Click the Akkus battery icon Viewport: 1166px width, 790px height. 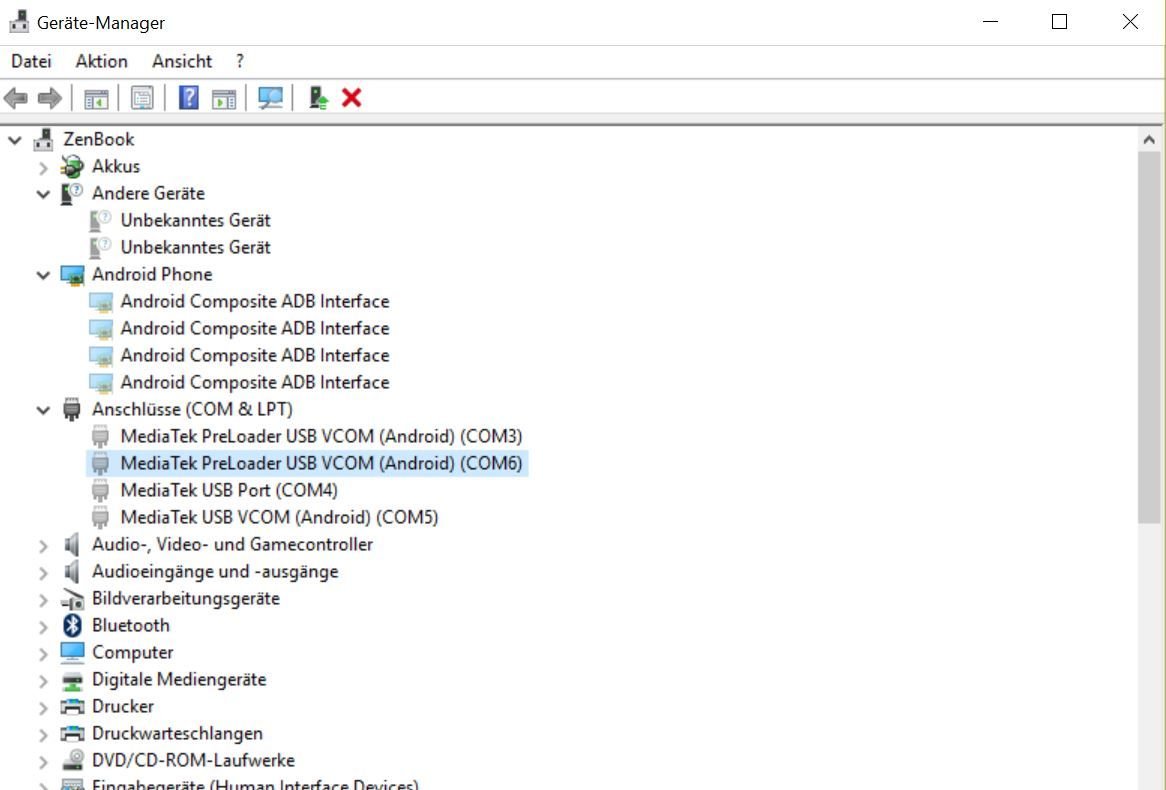72,166
